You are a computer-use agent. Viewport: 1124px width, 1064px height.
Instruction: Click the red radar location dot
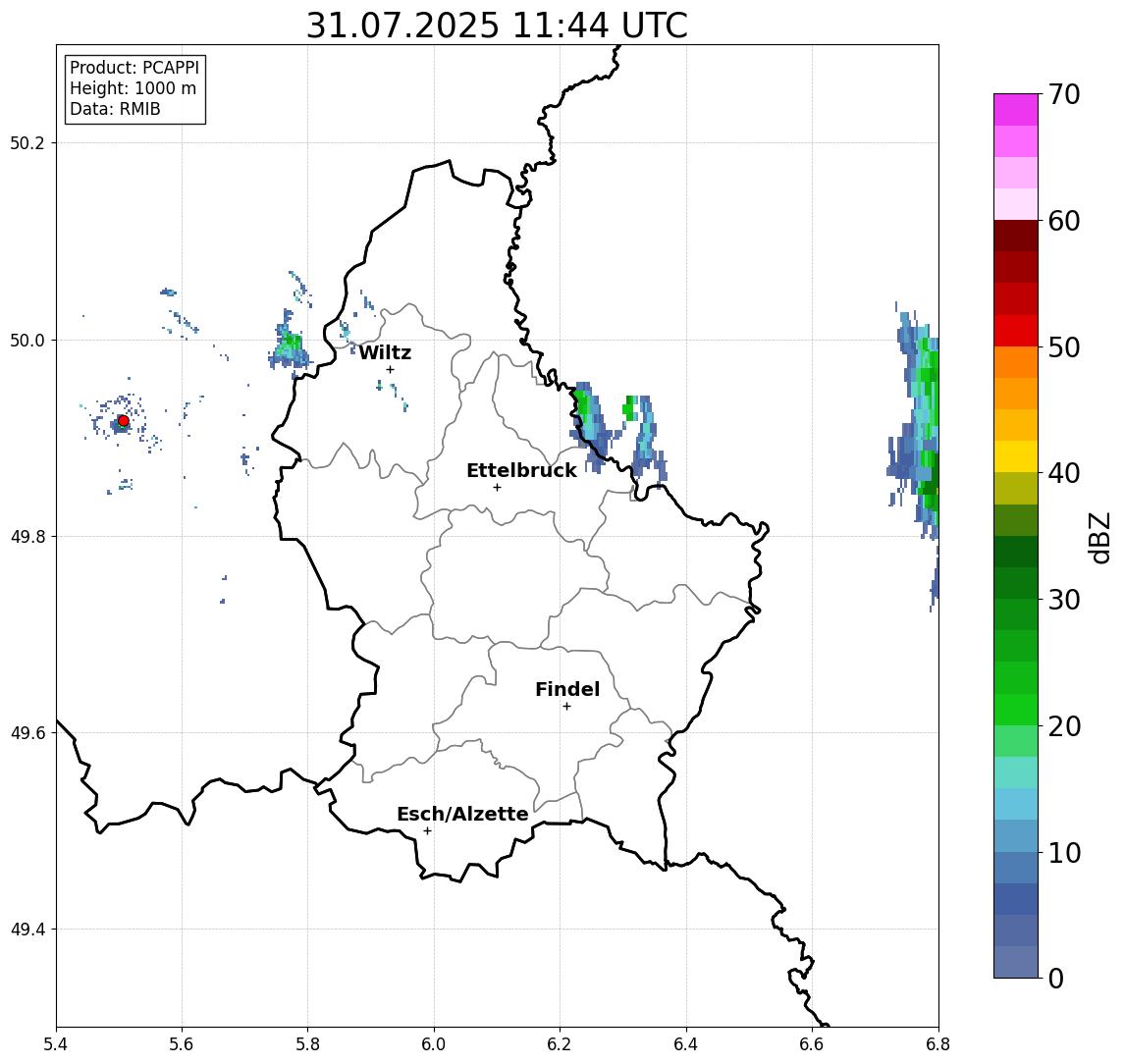(x=124, y=421)
